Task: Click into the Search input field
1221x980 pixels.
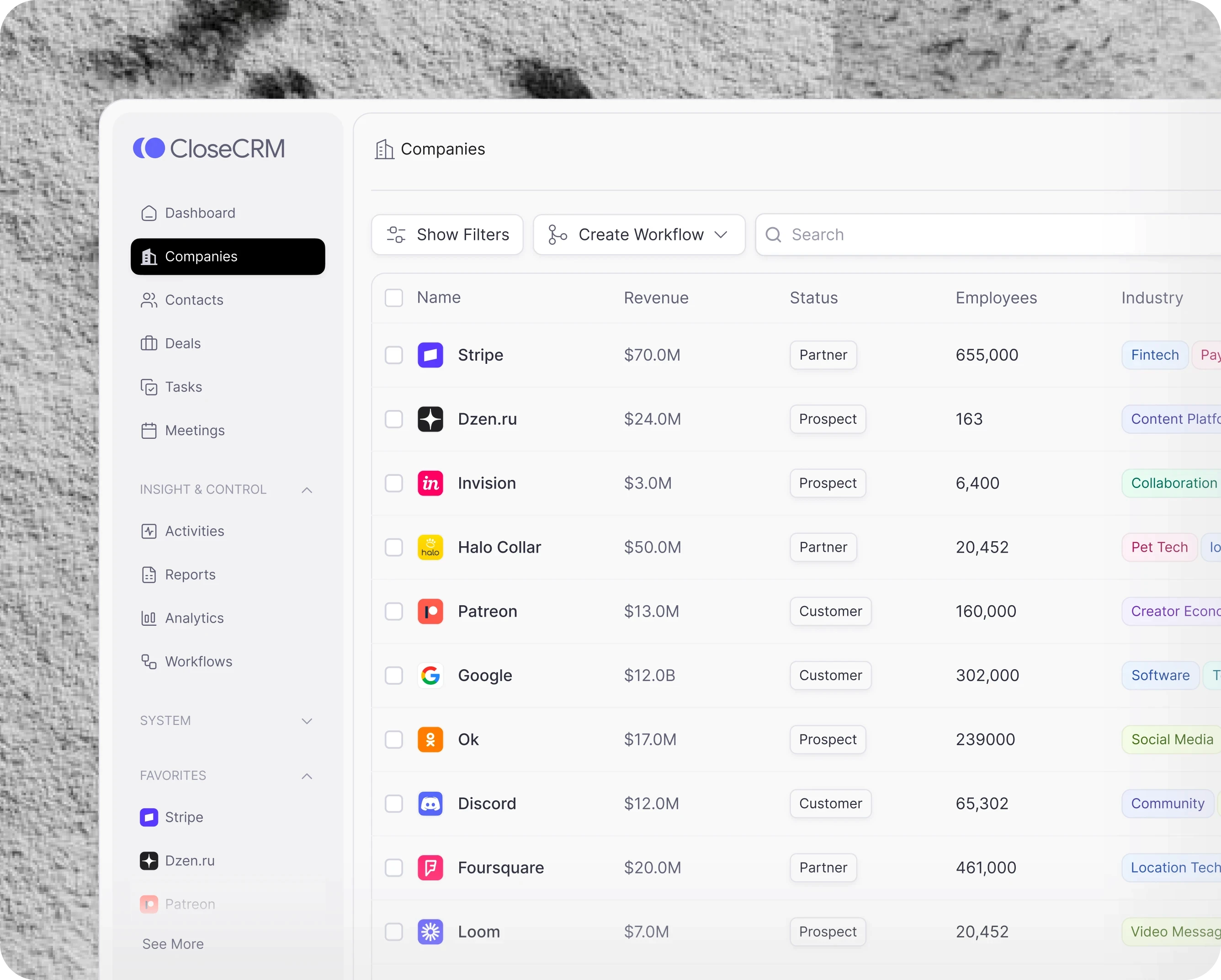Action: [x=987, y=234]
